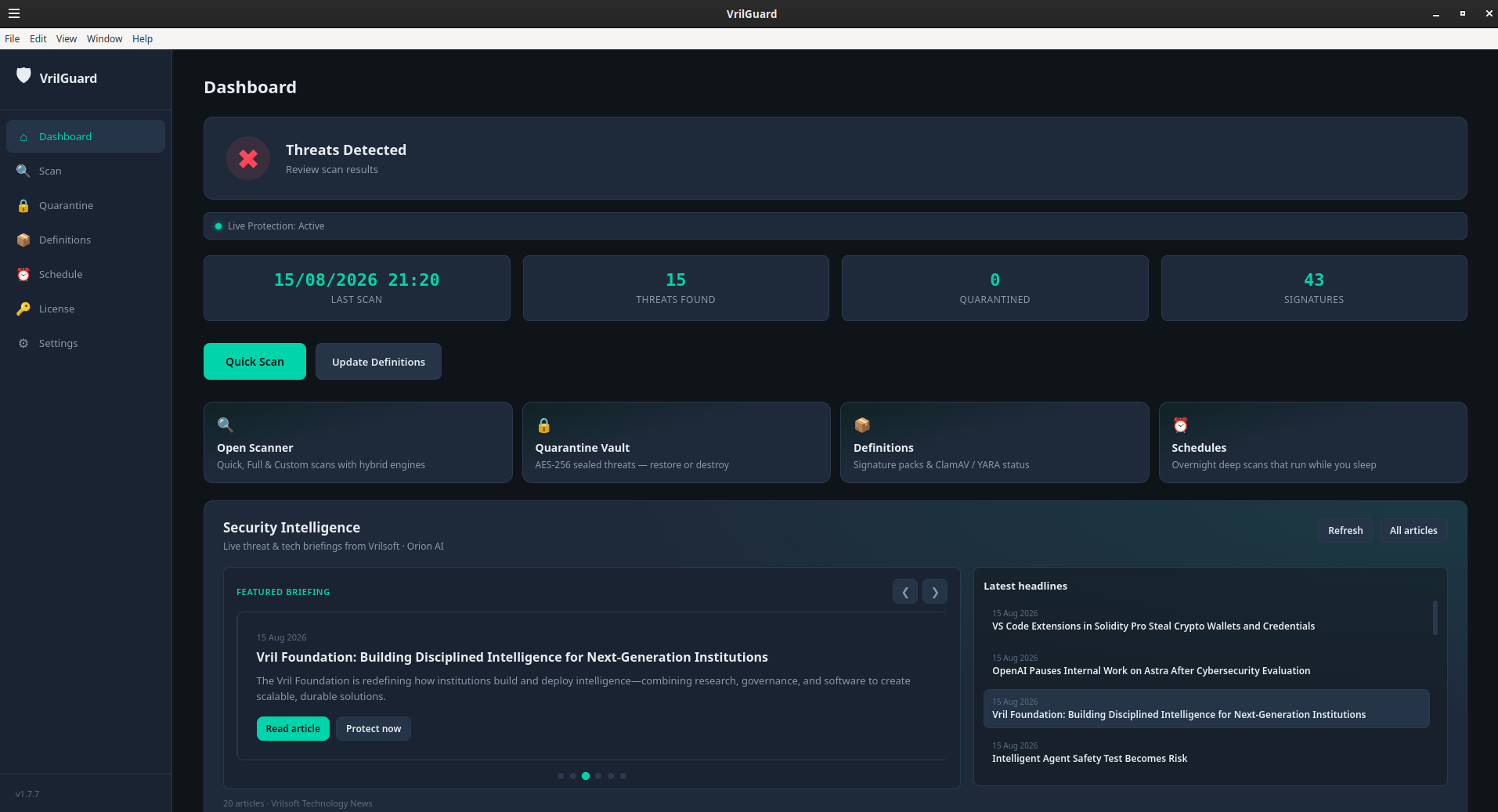
Task: Open Intelligent Agent Safety Test headline
Action: click(x=1207, y=752)
